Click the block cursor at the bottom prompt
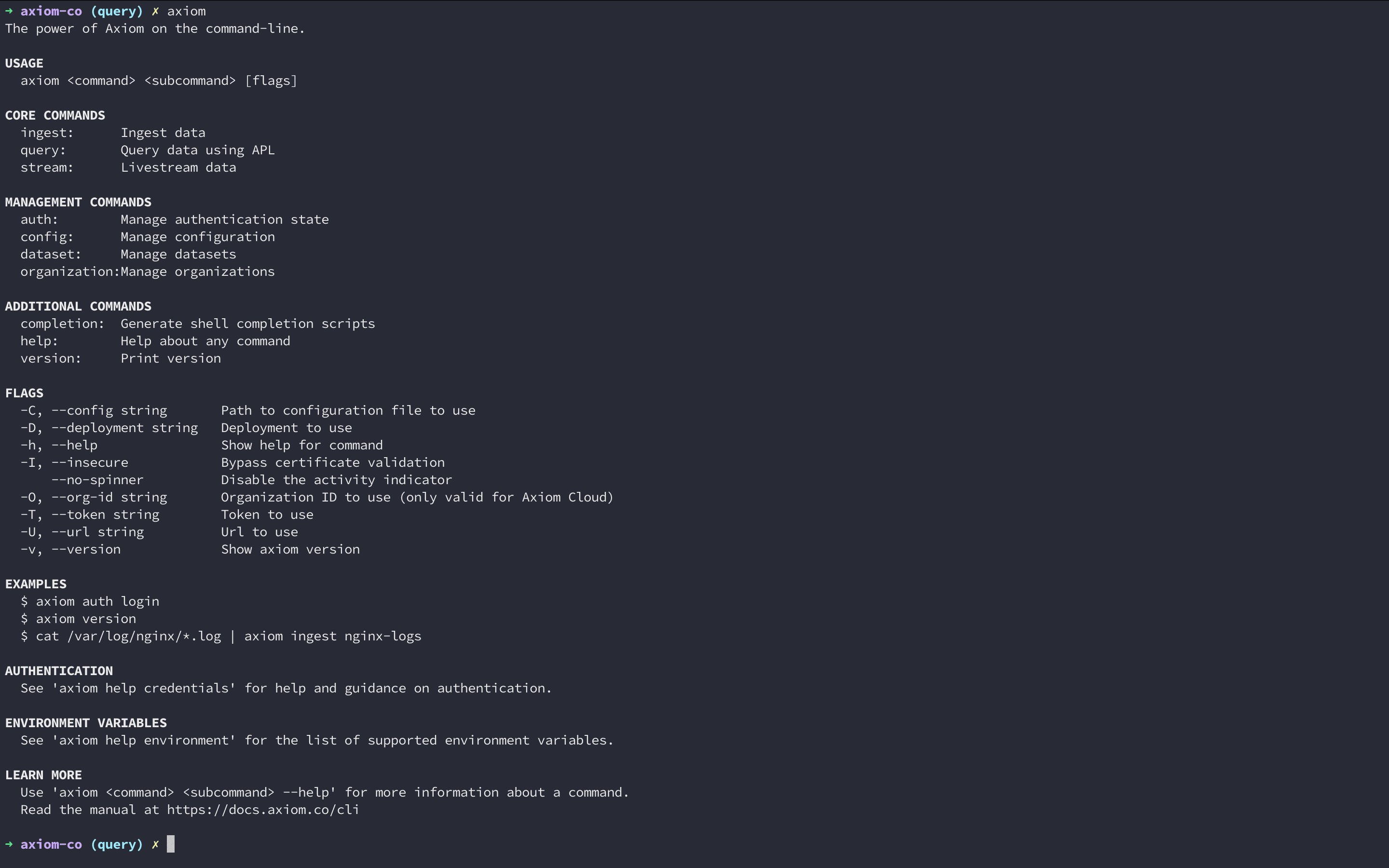 point(170,844)
